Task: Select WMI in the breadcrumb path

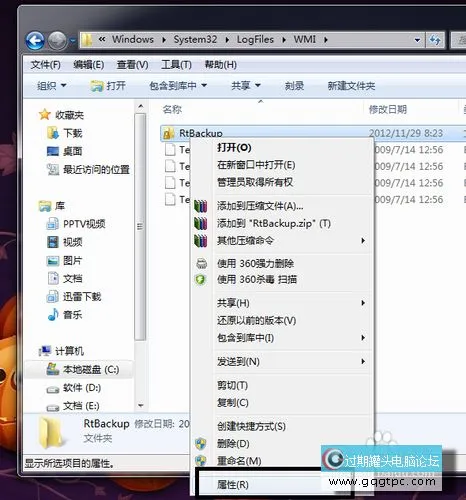Action: coord(304,39)
